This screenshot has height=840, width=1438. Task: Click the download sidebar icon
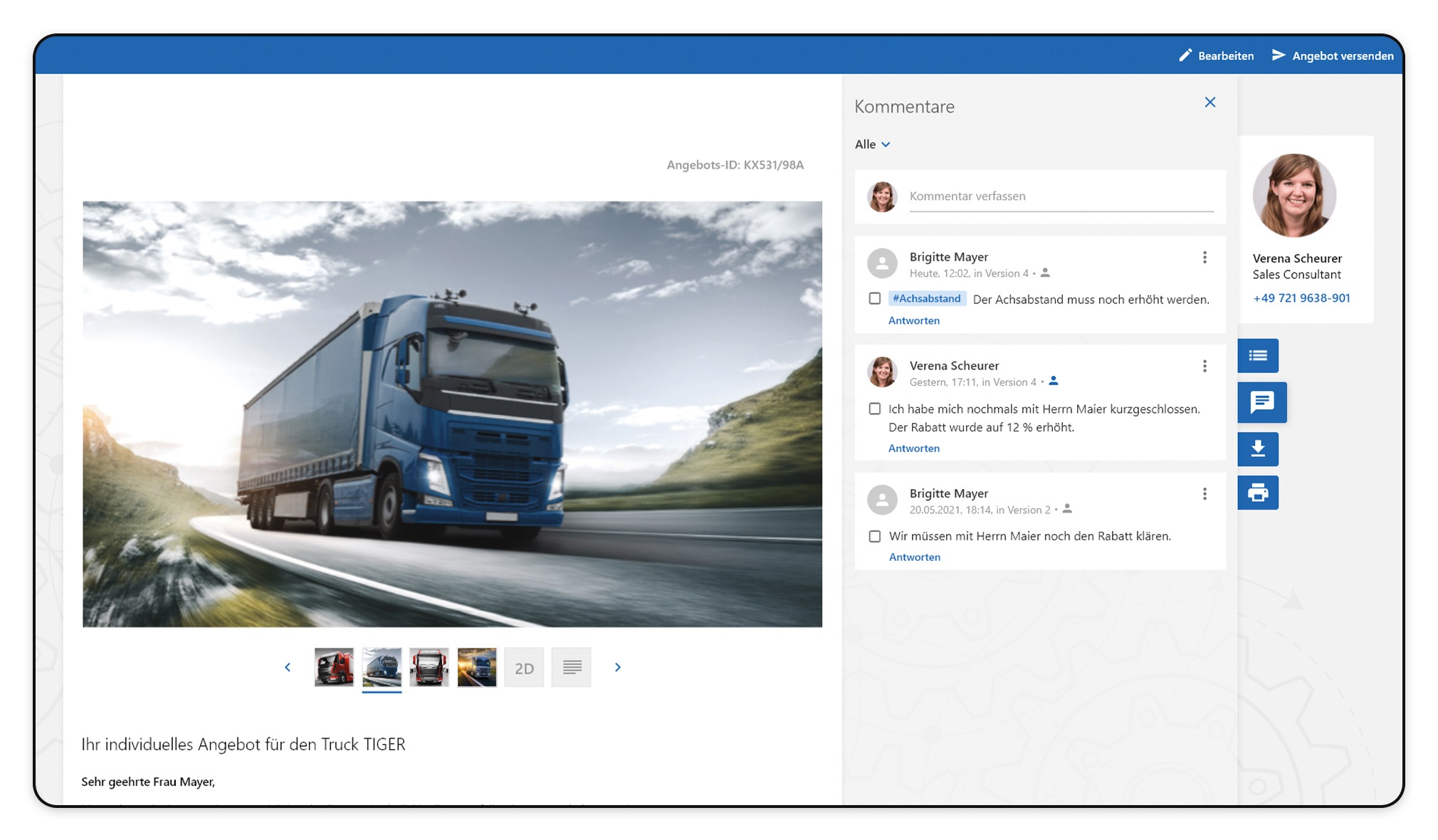tap(1258, 449)
